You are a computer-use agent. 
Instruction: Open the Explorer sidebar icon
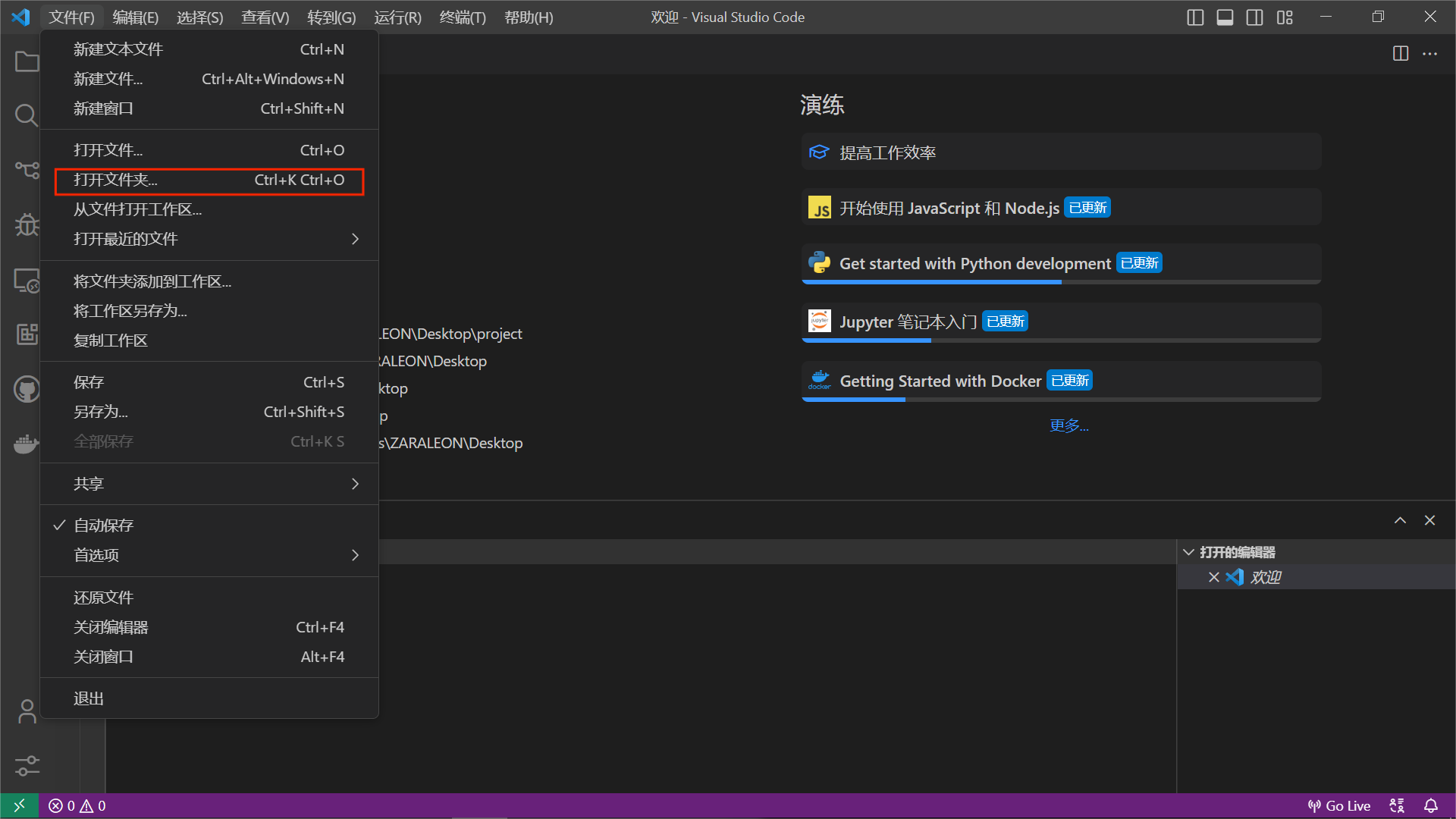click(x=27, y=61)
